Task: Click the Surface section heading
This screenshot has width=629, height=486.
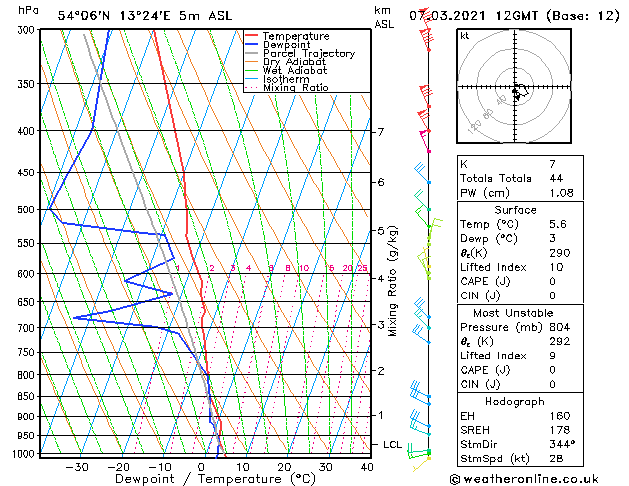Action: tap(515, 210)
